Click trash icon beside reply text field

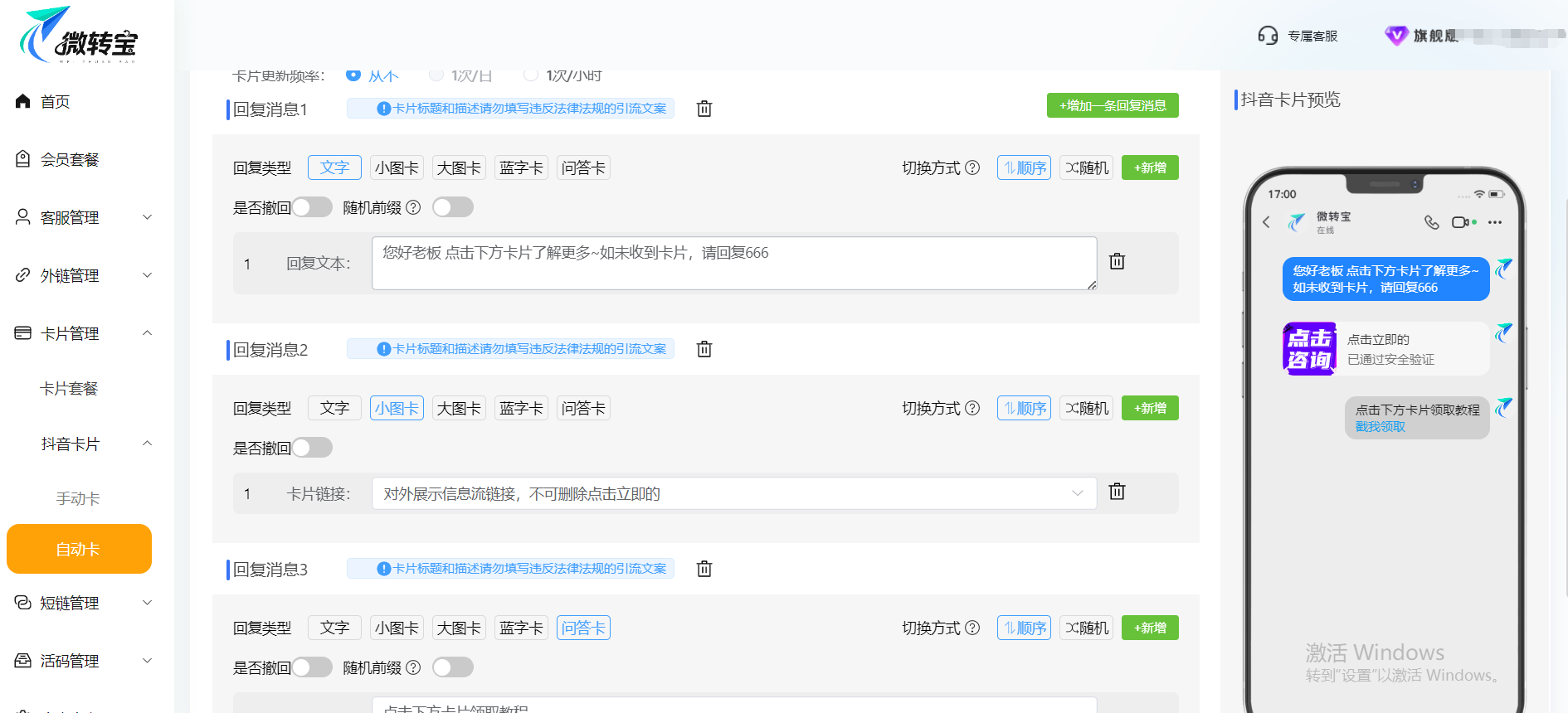coord(1118,262)
